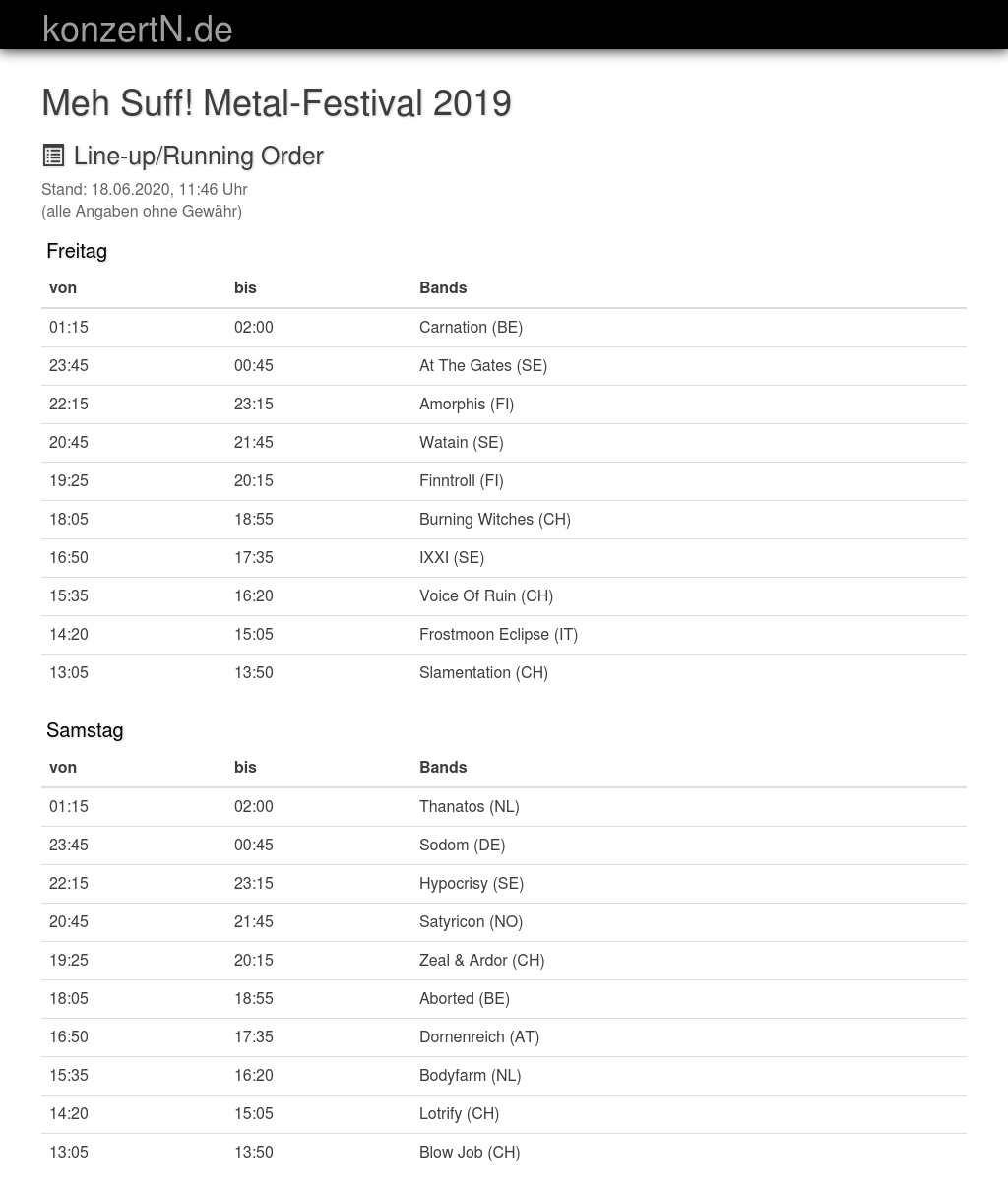
Task: Click the Meh Suff! Metal-Festival 2019 heading
Action: pyautogui.click(x=277, y=103)
